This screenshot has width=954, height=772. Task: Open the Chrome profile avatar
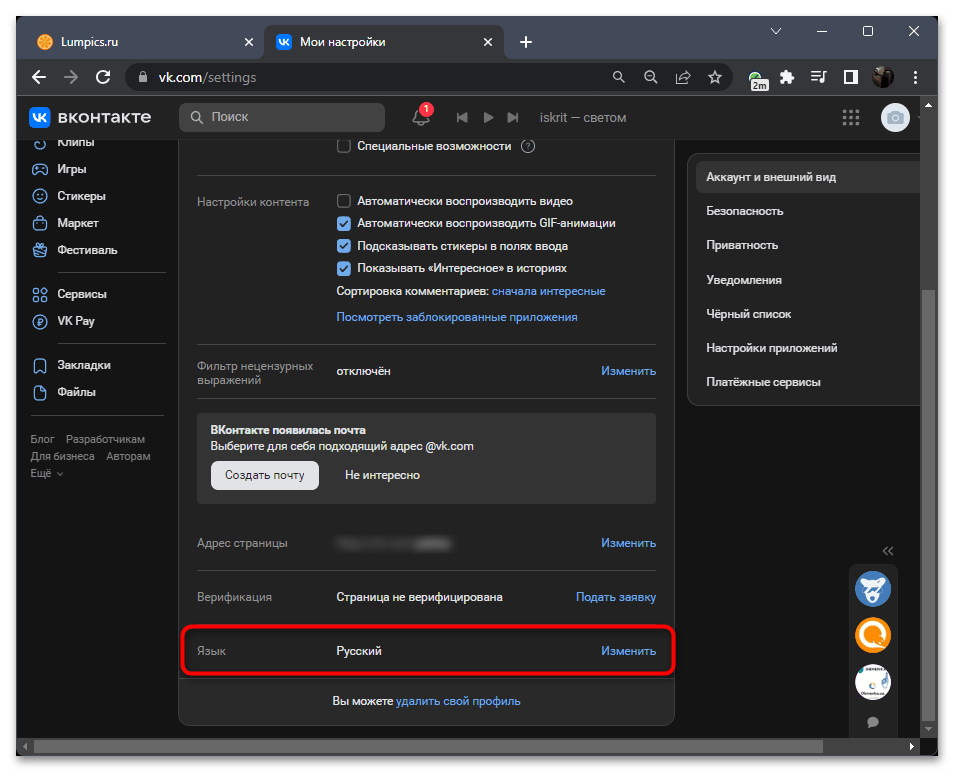click(x=883, y=77)
